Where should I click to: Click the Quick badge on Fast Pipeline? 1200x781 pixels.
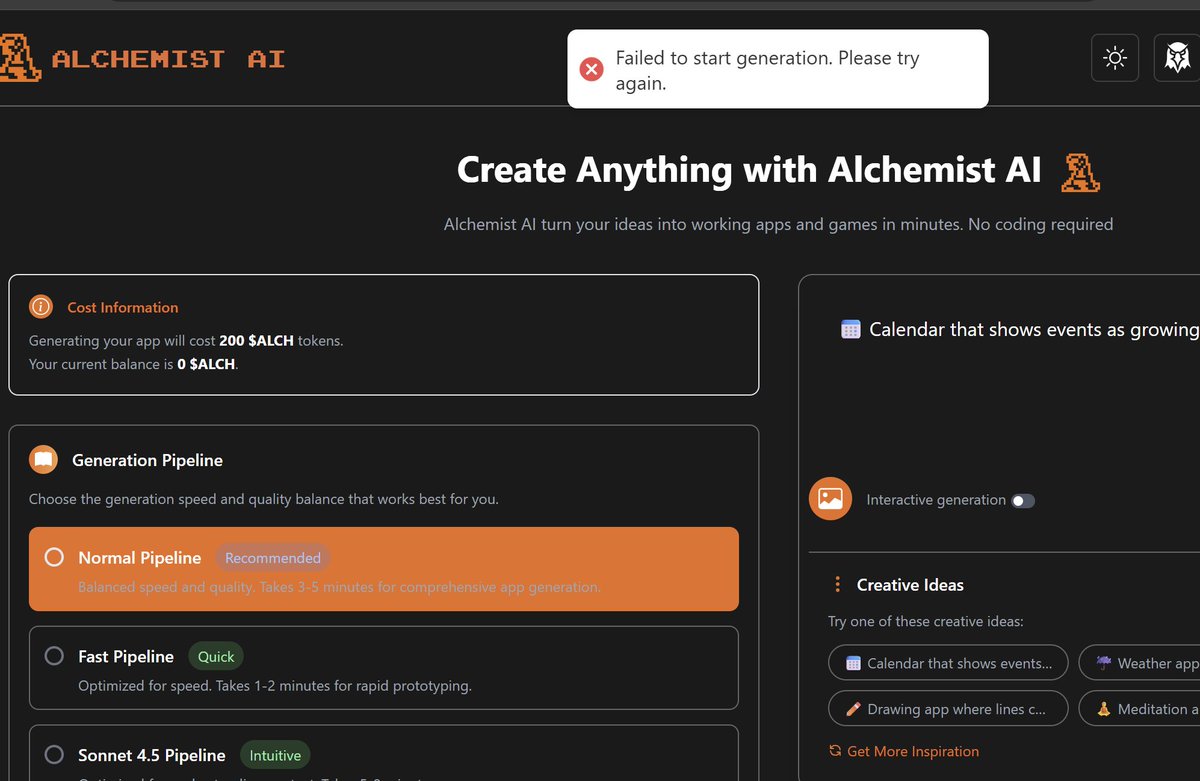[216, 657]
